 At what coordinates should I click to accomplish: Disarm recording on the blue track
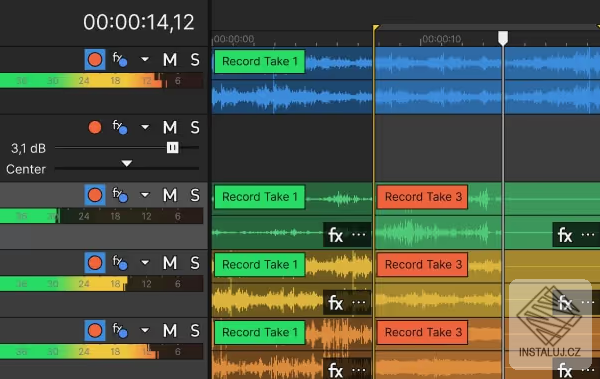(95, 60)
